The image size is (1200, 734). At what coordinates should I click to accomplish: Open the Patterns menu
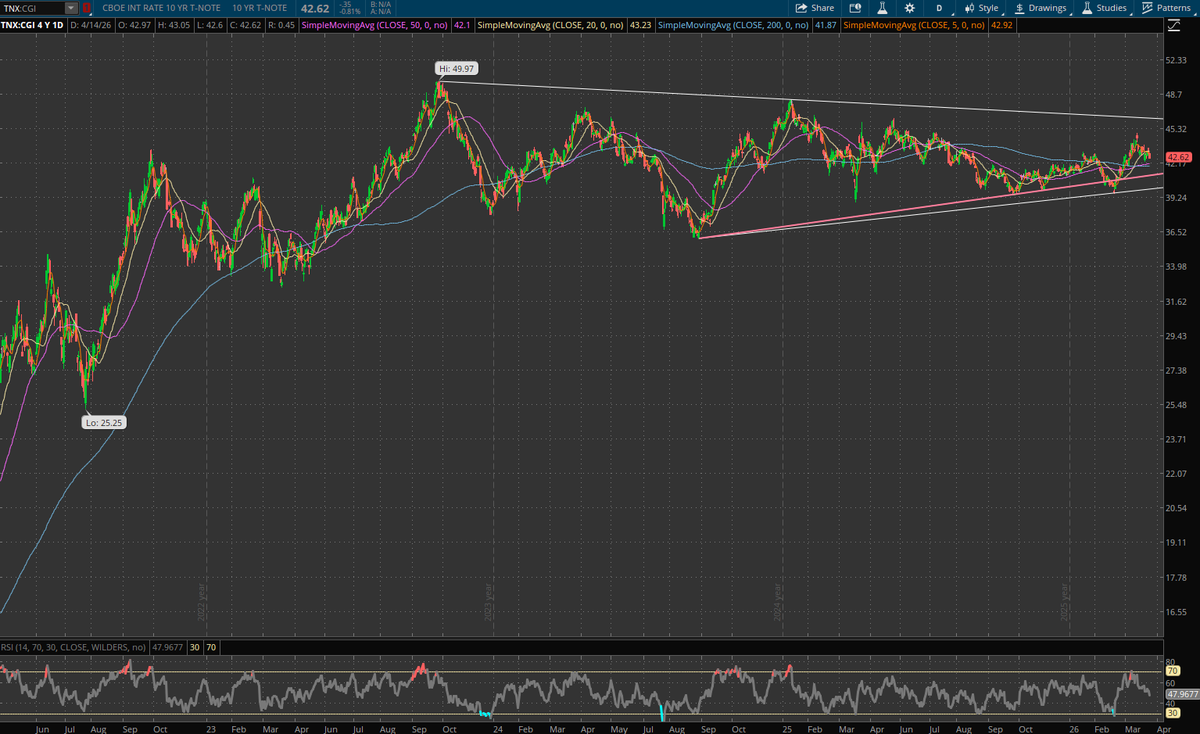(x=1170, y=8)
